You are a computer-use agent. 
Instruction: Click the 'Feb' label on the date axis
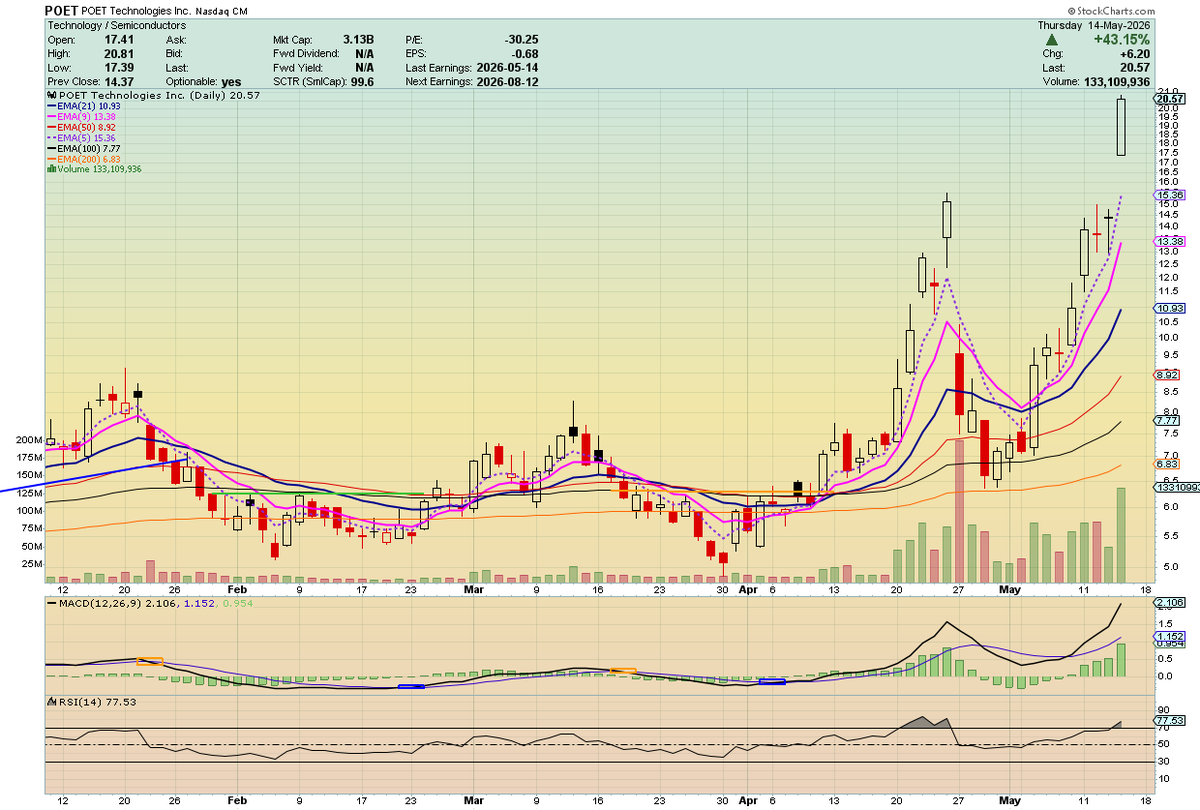(237, 590)
